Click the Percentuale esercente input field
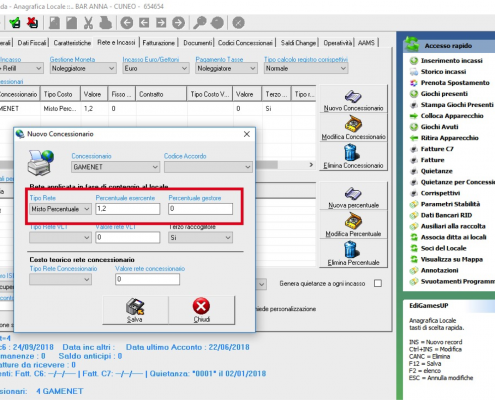The height and width of the screenshot is (400, 495). [x=128, y=209]
